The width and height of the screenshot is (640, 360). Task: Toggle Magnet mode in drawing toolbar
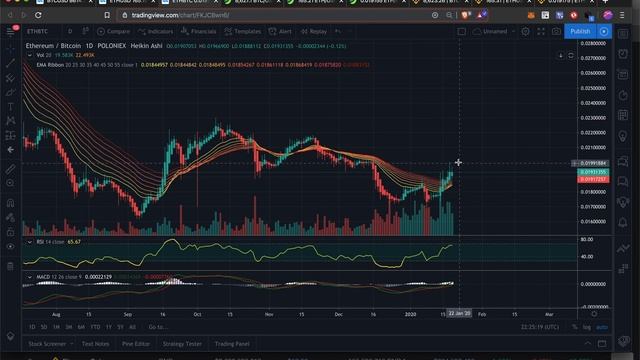(x=11, y=203)
